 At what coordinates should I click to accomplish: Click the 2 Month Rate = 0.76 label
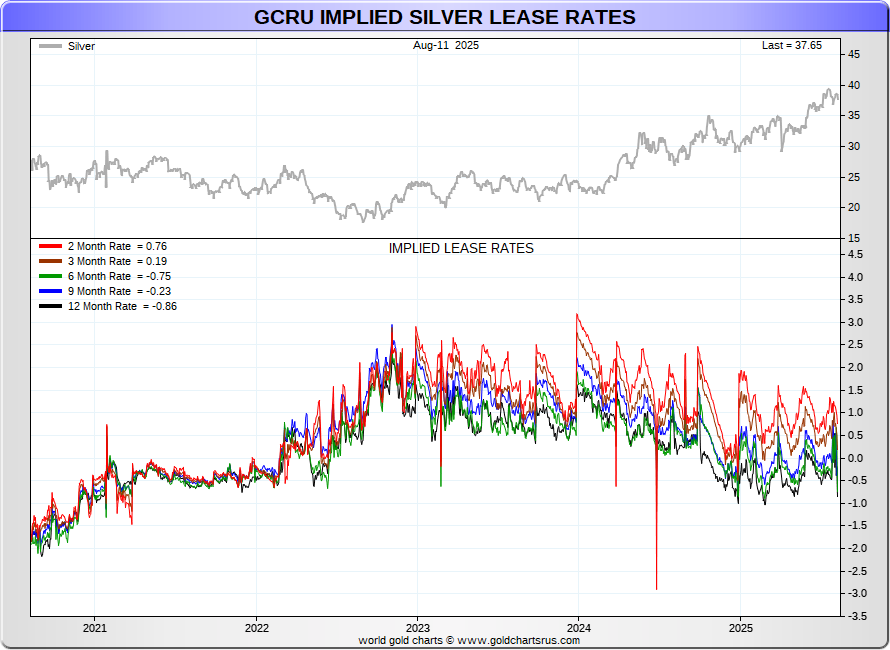(117, 246)
